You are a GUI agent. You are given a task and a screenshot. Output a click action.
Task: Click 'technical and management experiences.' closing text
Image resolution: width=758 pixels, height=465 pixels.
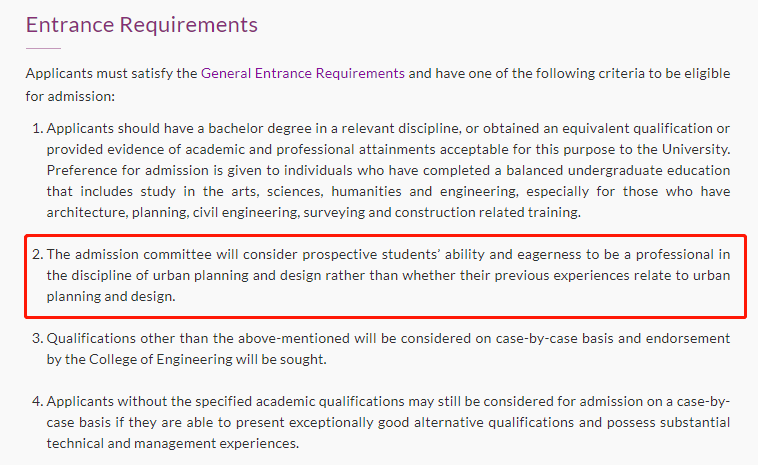coord(173,444)
